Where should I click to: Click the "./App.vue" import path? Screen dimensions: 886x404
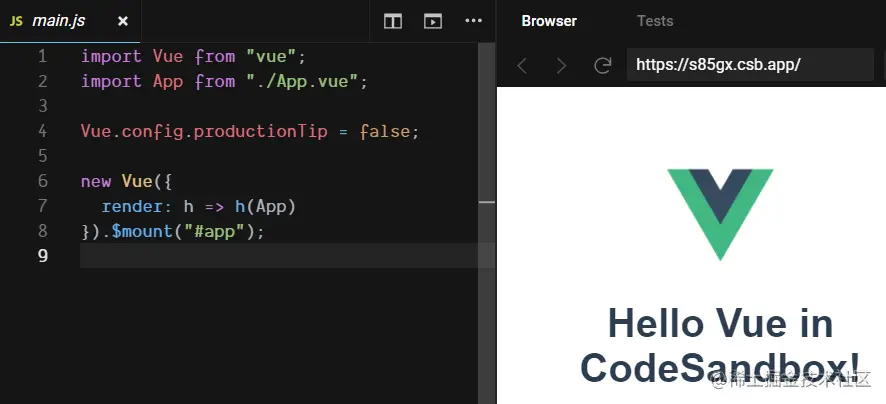(x=301, y=81)
